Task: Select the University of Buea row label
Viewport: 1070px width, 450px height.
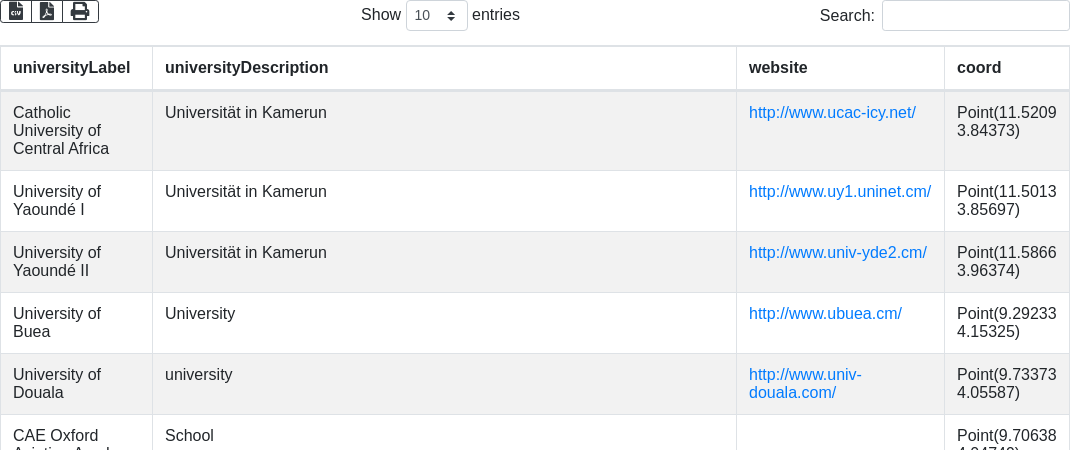Action: (x=57, y=323)
